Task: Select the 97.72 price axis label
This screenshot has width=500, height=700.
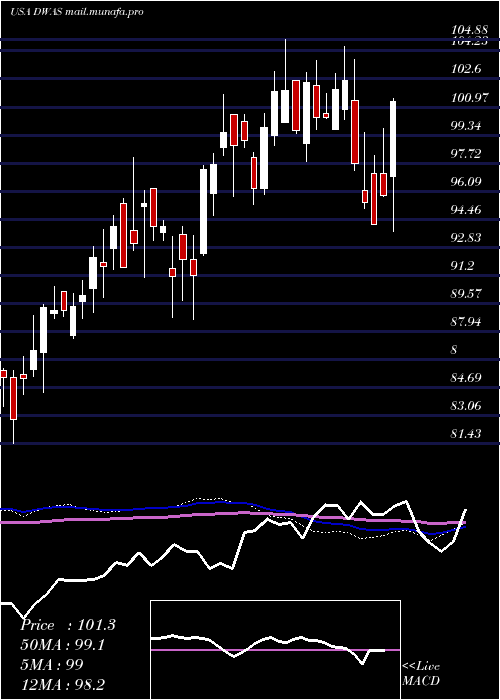Action: 467,154
